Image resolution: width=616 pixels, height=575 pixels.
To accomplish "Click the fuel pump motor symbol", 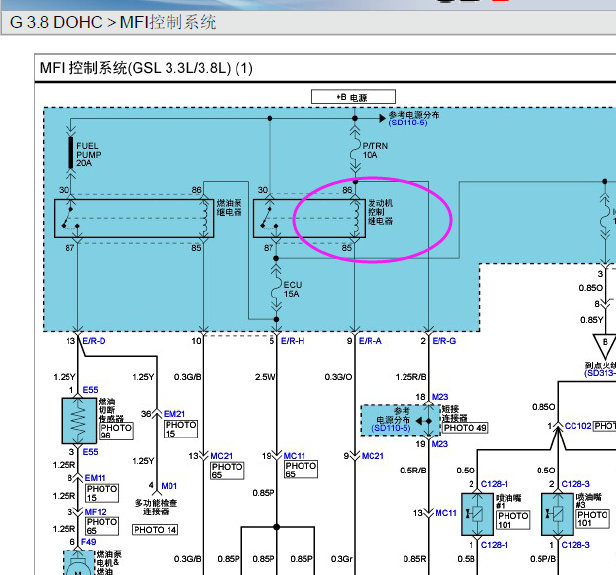I will pyautogui.click(x=79, y=563).
